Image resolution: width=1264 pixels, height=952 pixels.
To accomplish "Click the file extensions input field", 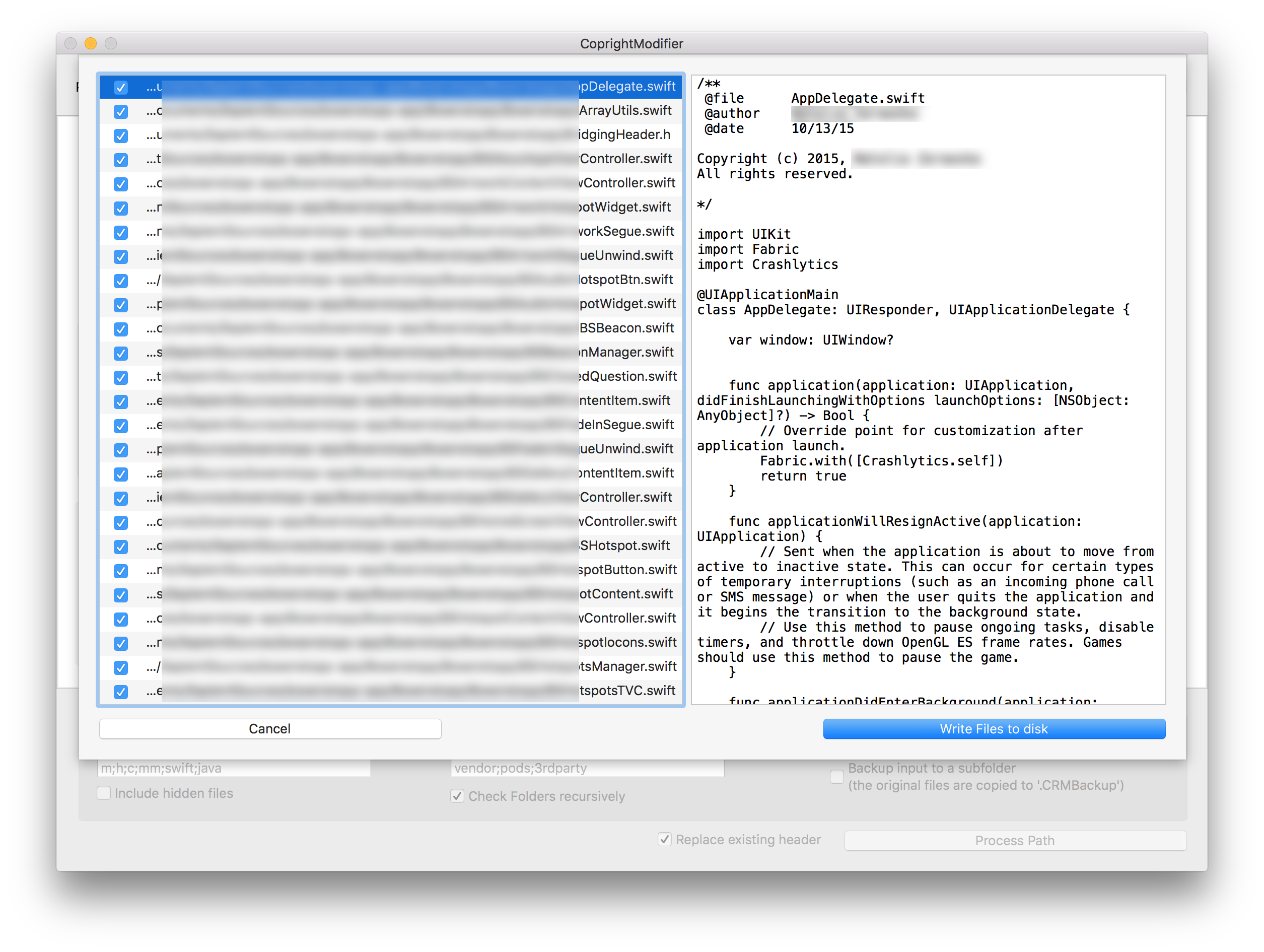I will [x=234, y=768].
